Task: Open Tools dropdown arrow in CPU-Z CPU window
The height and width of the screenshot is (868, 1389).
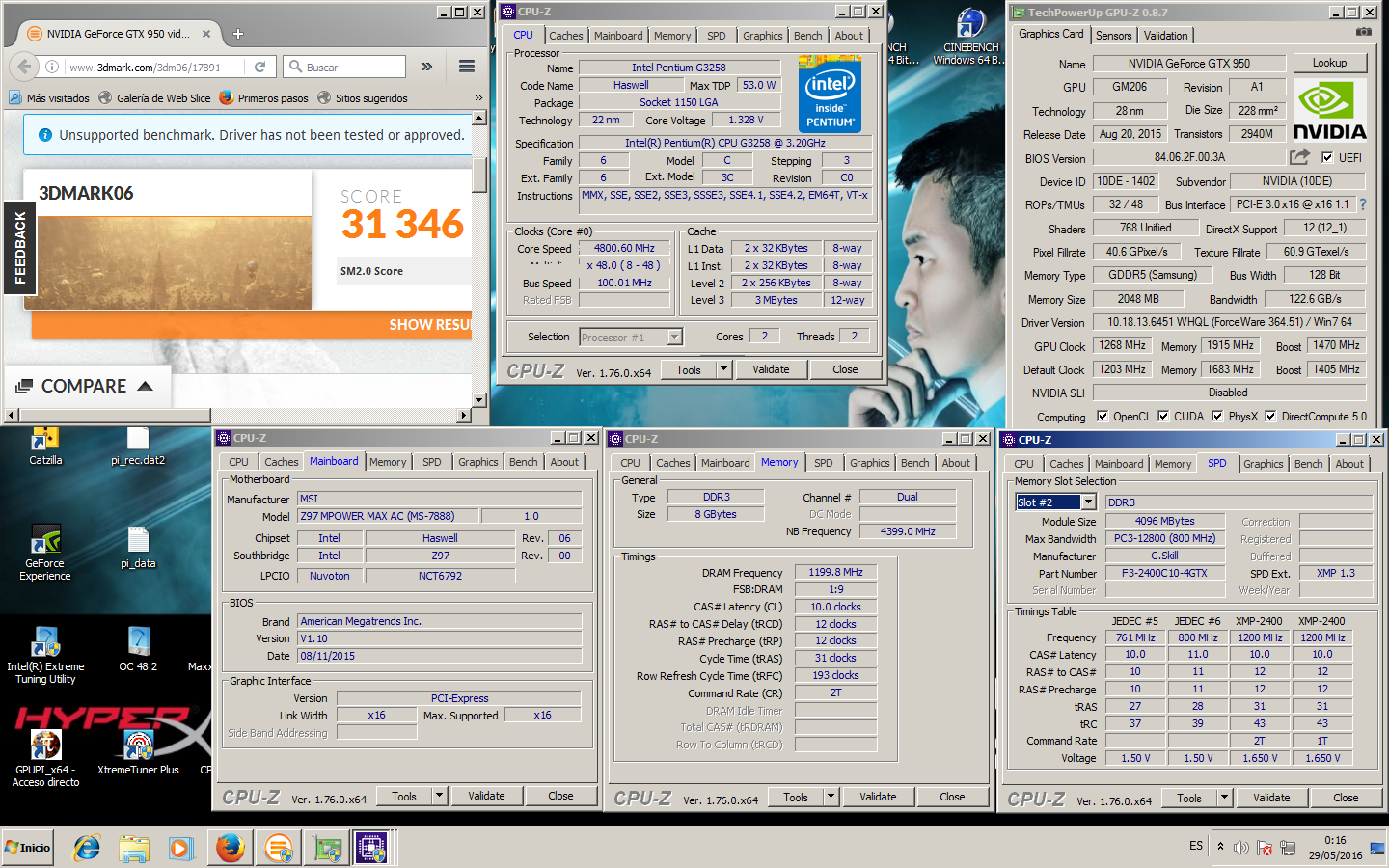Action: point(723,369)
